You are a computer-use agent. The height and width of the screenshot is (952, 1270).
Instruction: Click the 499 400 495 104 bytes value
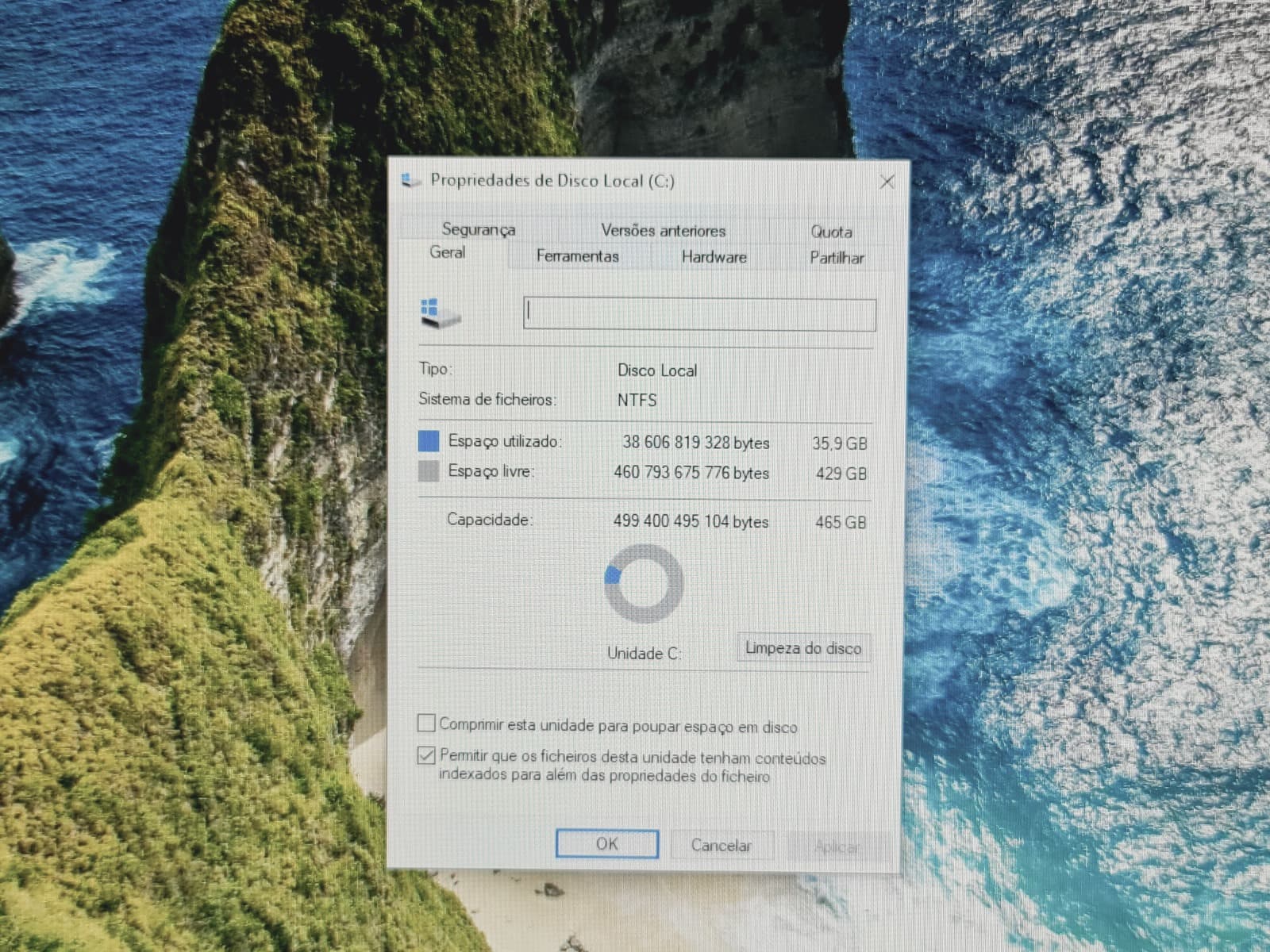[691, 521]
